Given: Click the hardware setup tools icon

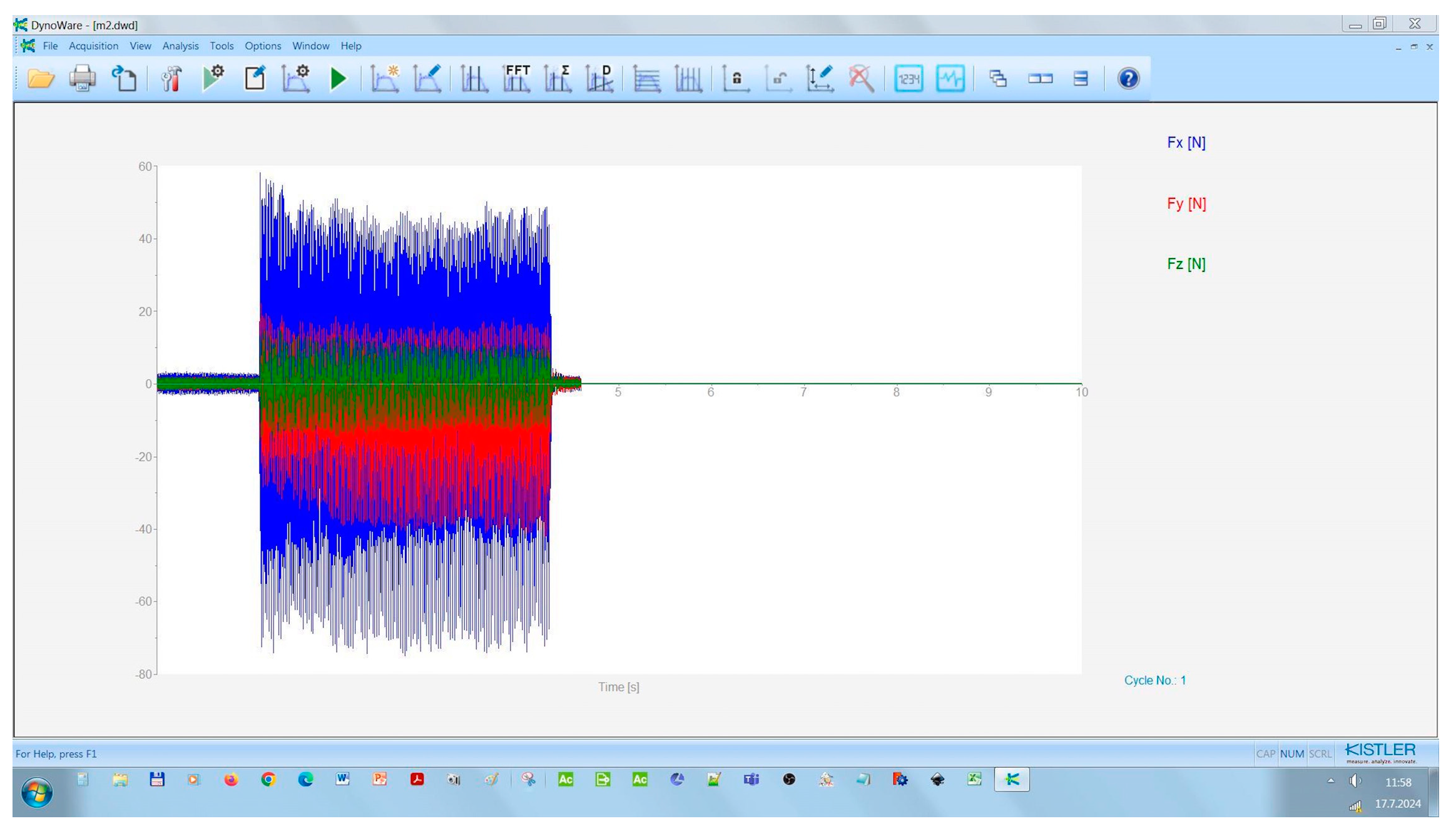Looking at the screenshot, I should click(x=171, y=79).
